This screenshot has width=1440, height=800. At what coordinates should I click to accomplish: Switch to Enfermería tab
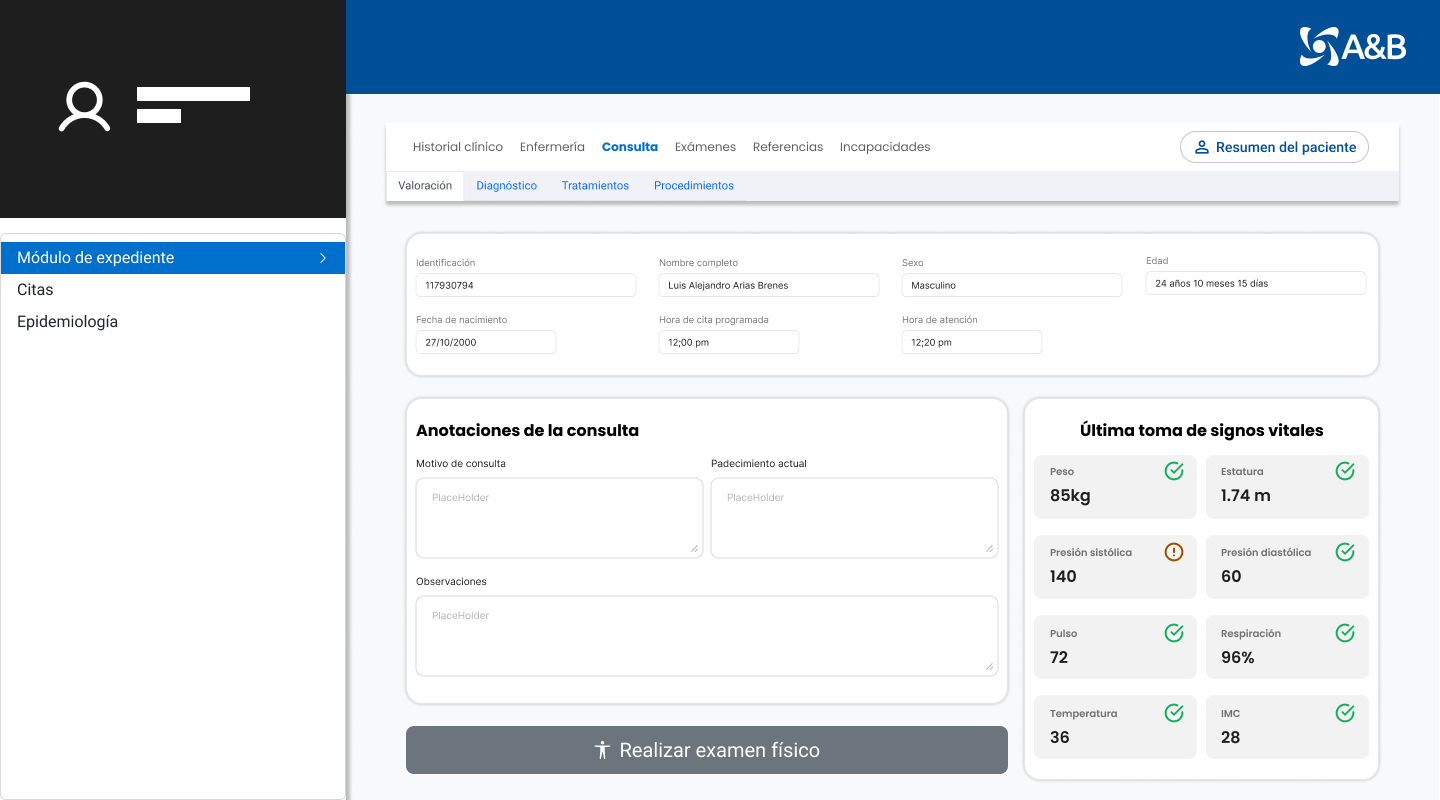click(x=552, y=147)
